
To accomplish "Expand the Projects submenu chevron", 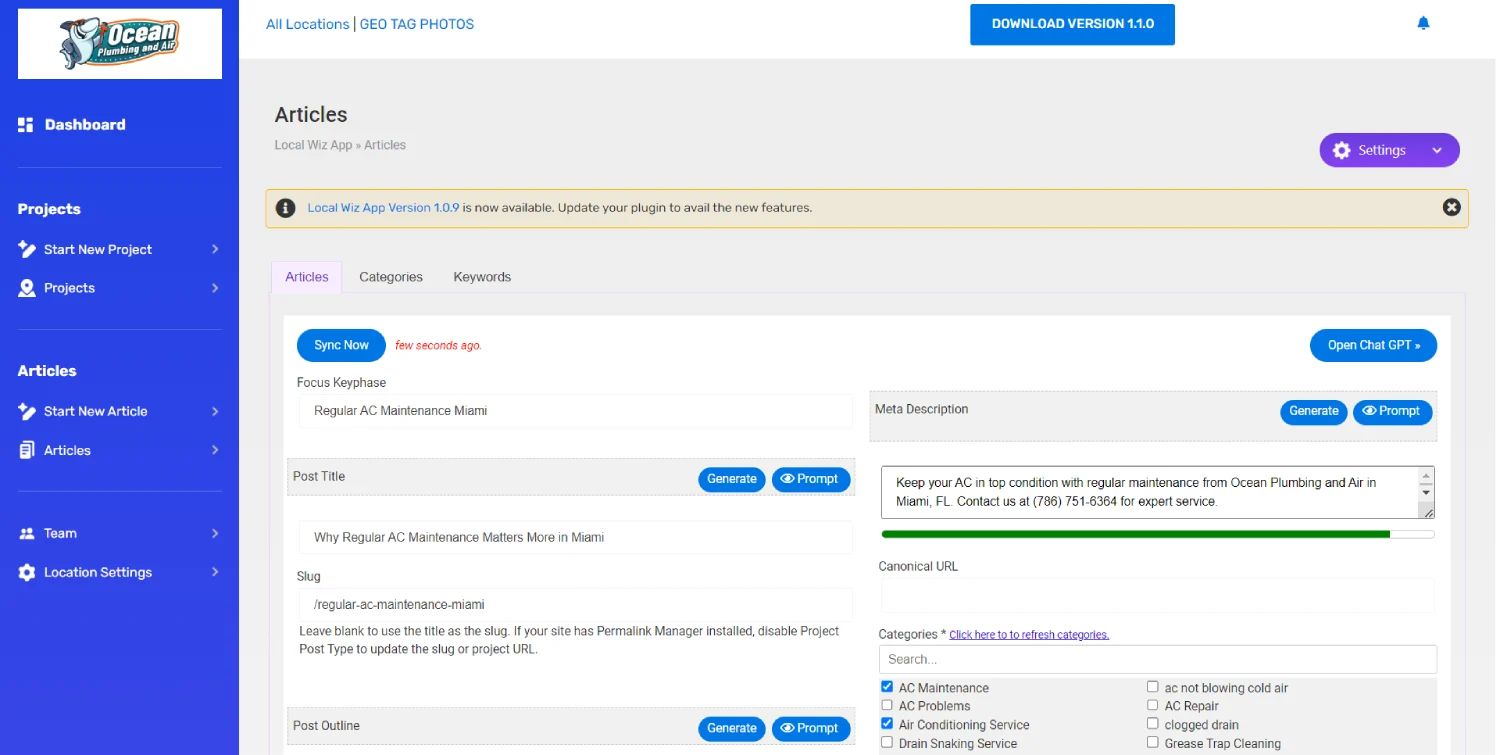I will (x=215, y=288).
